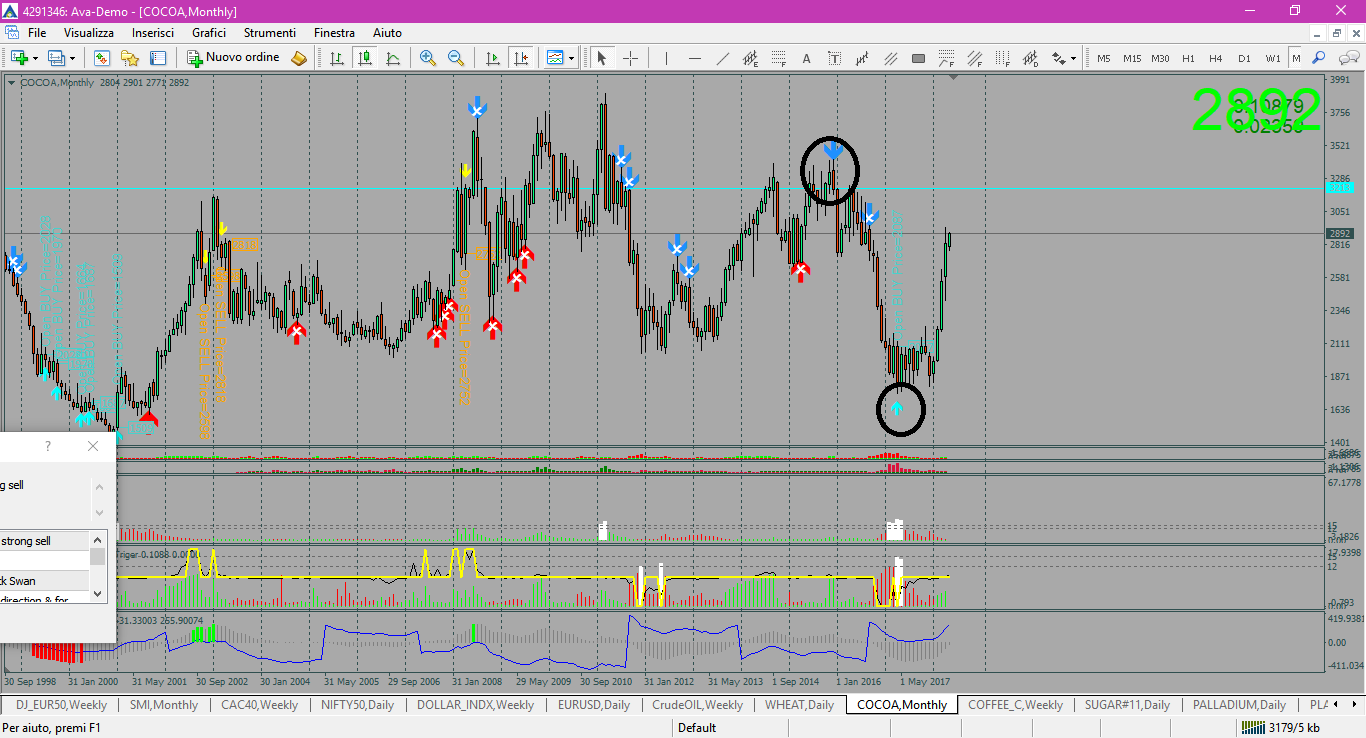Select the equidistant channel tool

(x=750, y=58)
